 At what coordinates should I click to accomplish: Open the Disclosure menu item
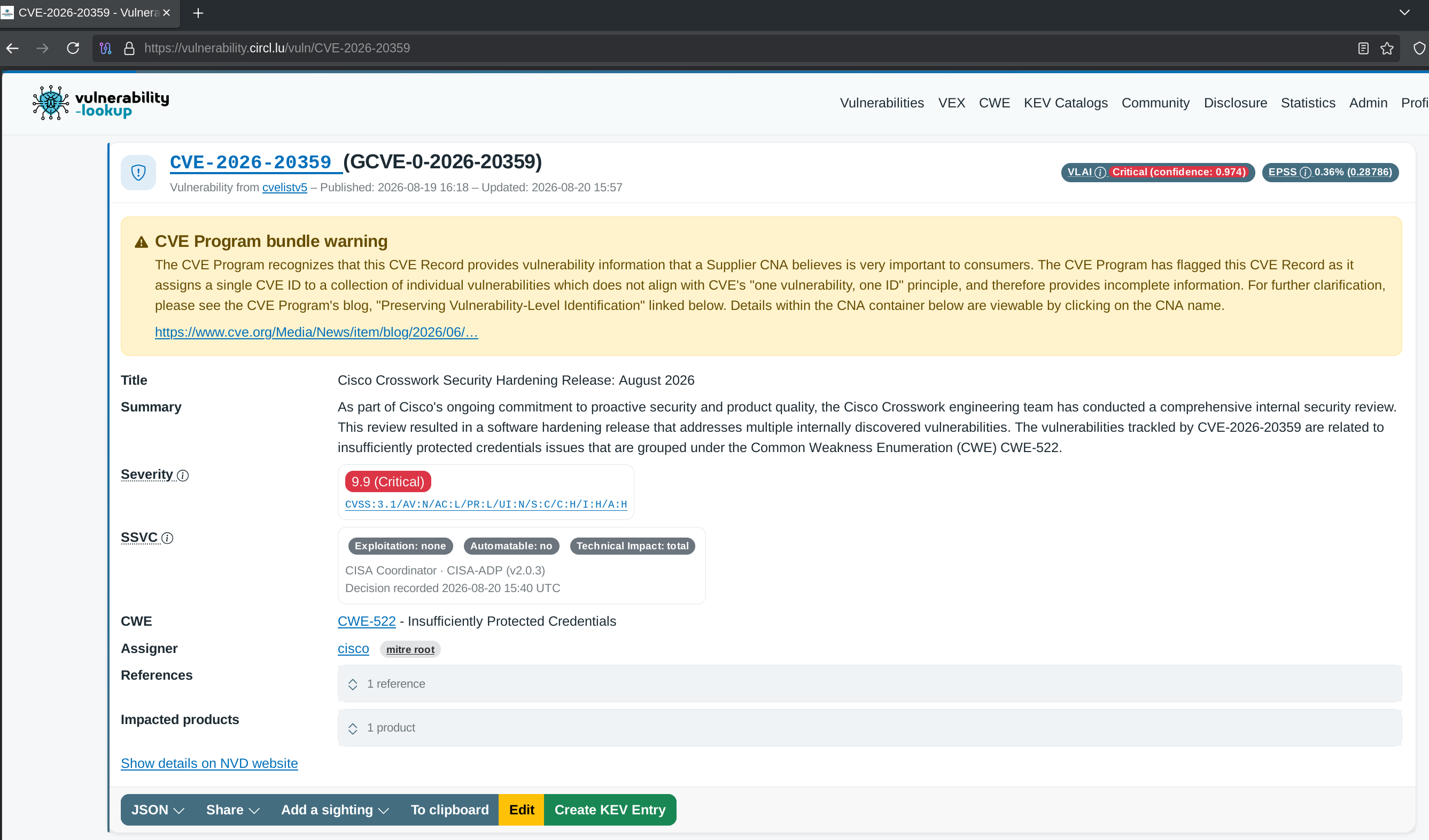tap(1236, 103)
